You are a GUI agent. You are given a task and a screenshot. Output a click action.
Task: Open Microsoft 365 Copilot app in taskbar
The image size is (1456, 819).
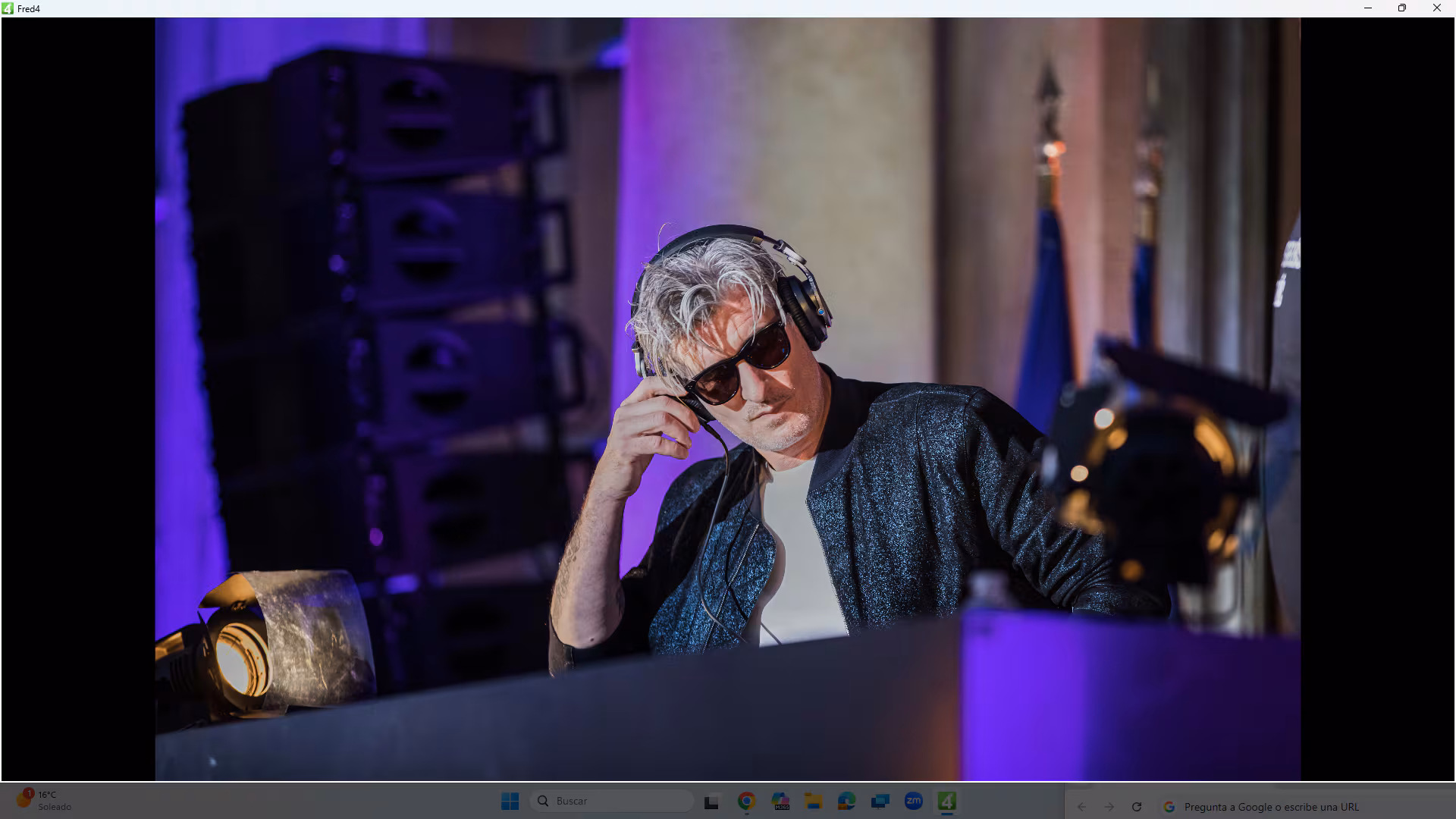pyautogui.click(x=780, y=801)
